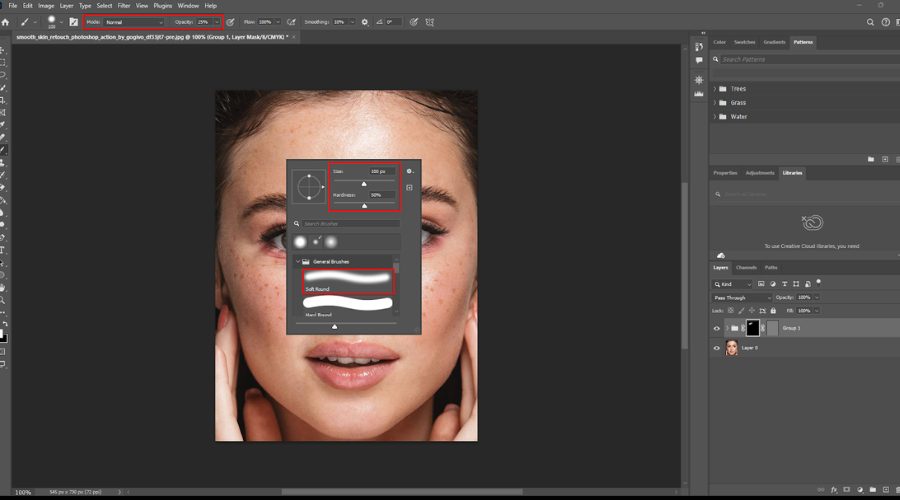Toggle lock image pixels brush icon
Screen dimensions: 900x500
741,311
